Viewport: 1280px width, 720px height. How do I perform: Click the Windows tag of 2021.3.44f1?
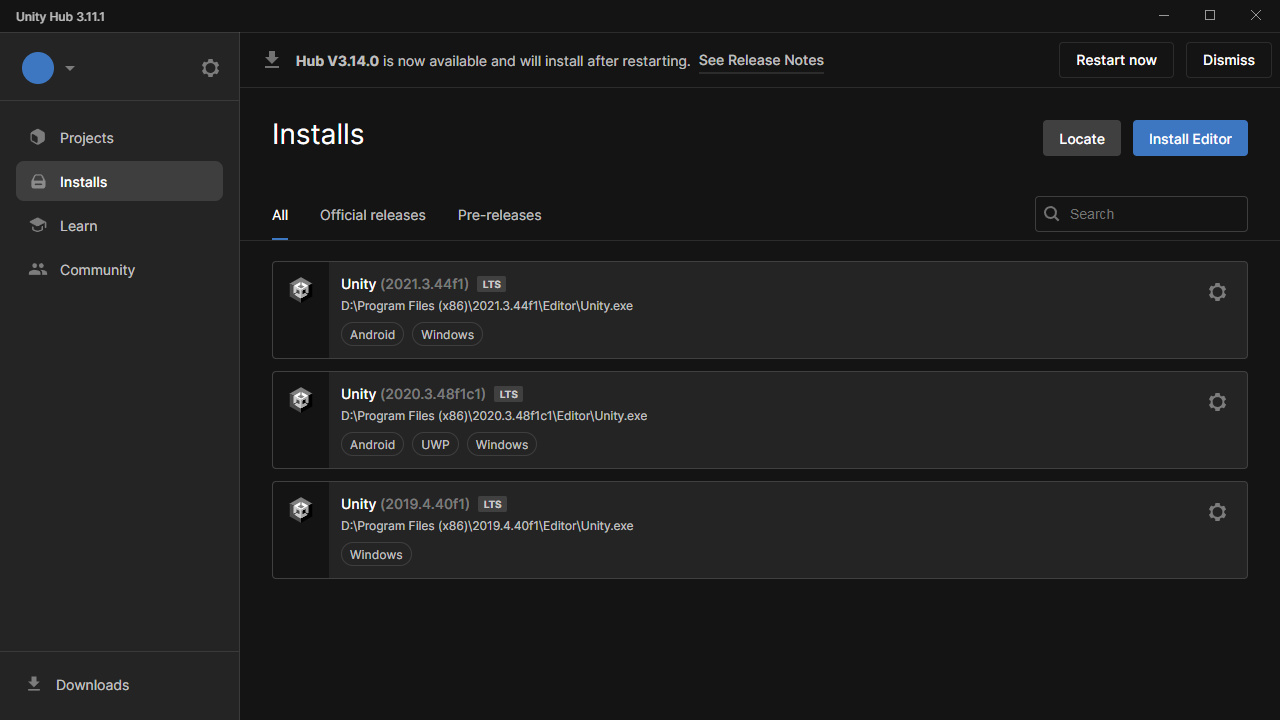tap(447, 335)
